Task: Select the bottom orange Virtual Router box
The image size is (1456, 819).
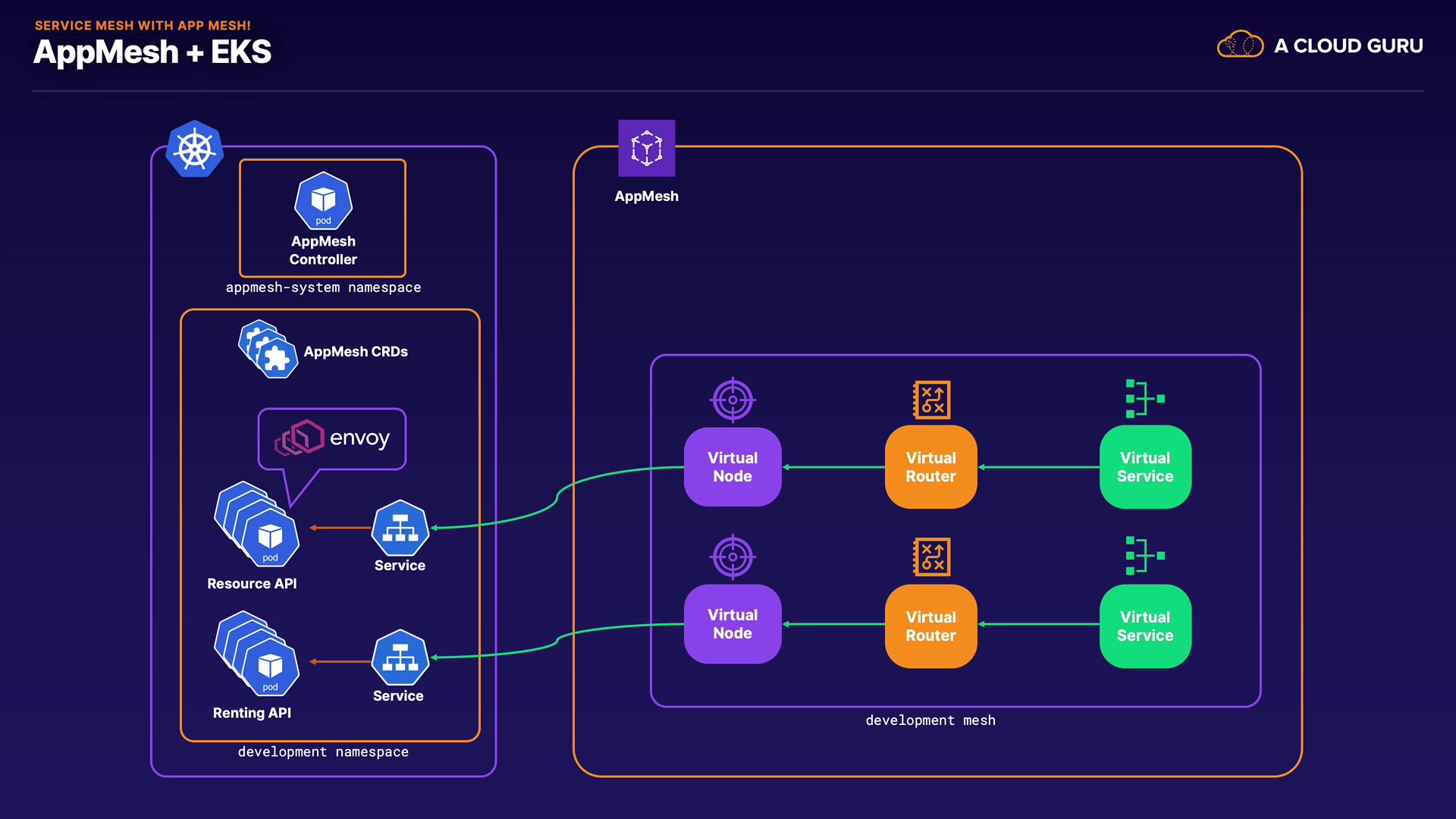Action: (931, 626)
